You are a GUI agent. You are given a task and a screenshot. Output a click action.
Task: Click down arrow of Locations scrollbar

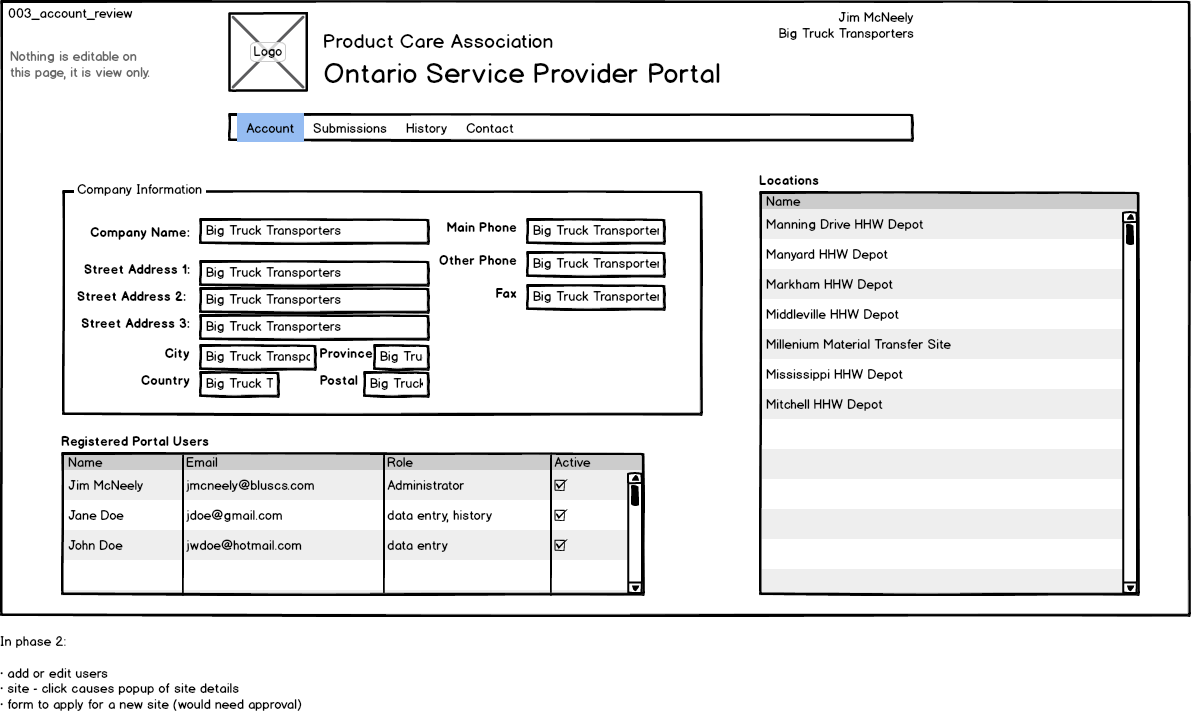coord(1130,587)
